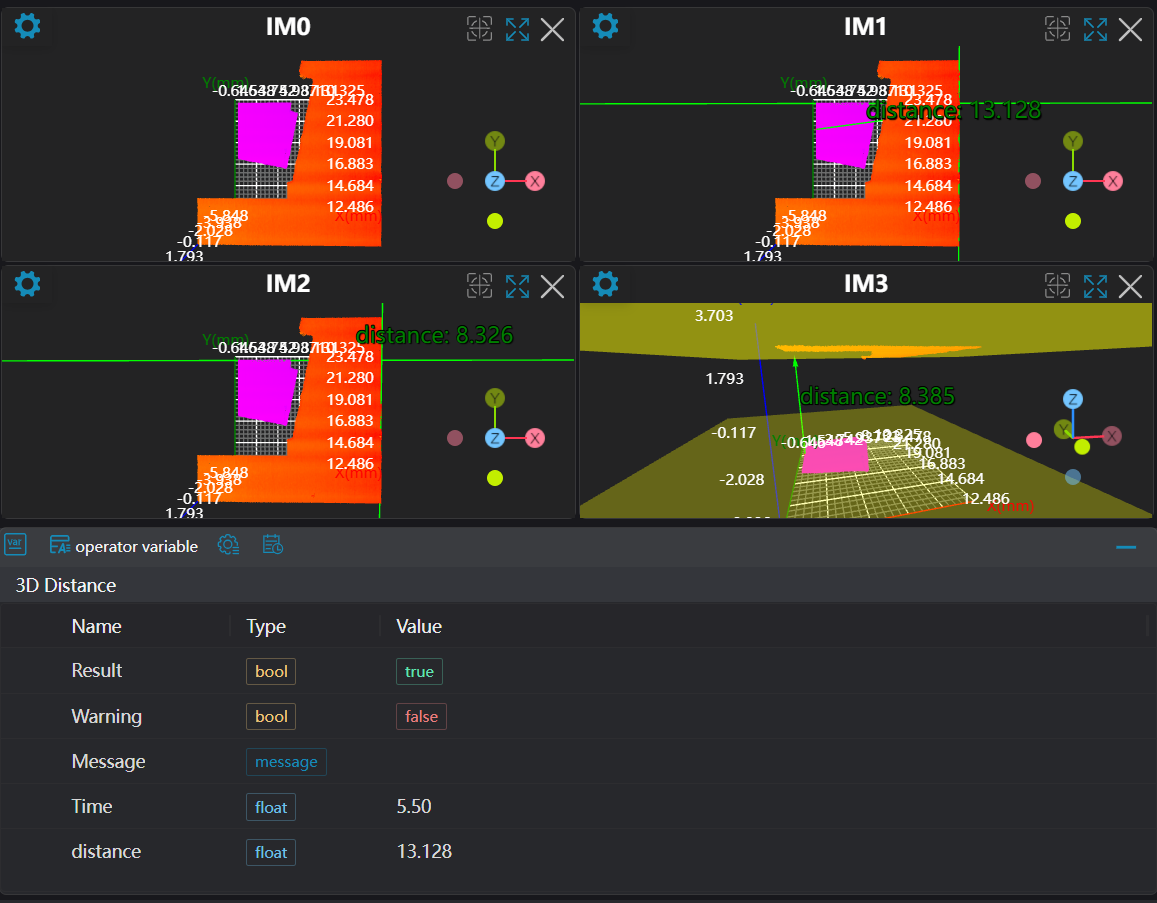Open the schedule history calendar icon
Image resolution: width=1157 pixels, height=903 pixels.
tap(273, 545)
